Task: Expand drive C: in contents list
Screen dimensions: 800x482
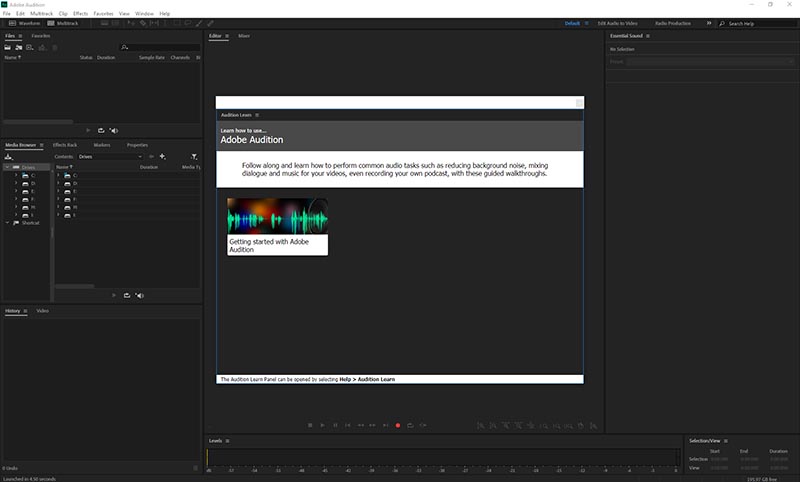Action: [x=58, y=175]
